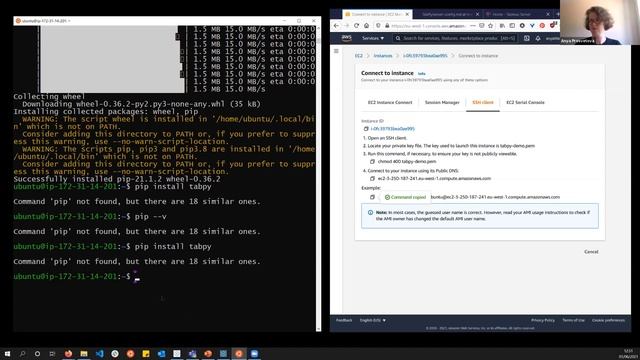640x360 pixels.
Task: Open the EC2 side navigation hamburger menu
Action: [336, 51]
